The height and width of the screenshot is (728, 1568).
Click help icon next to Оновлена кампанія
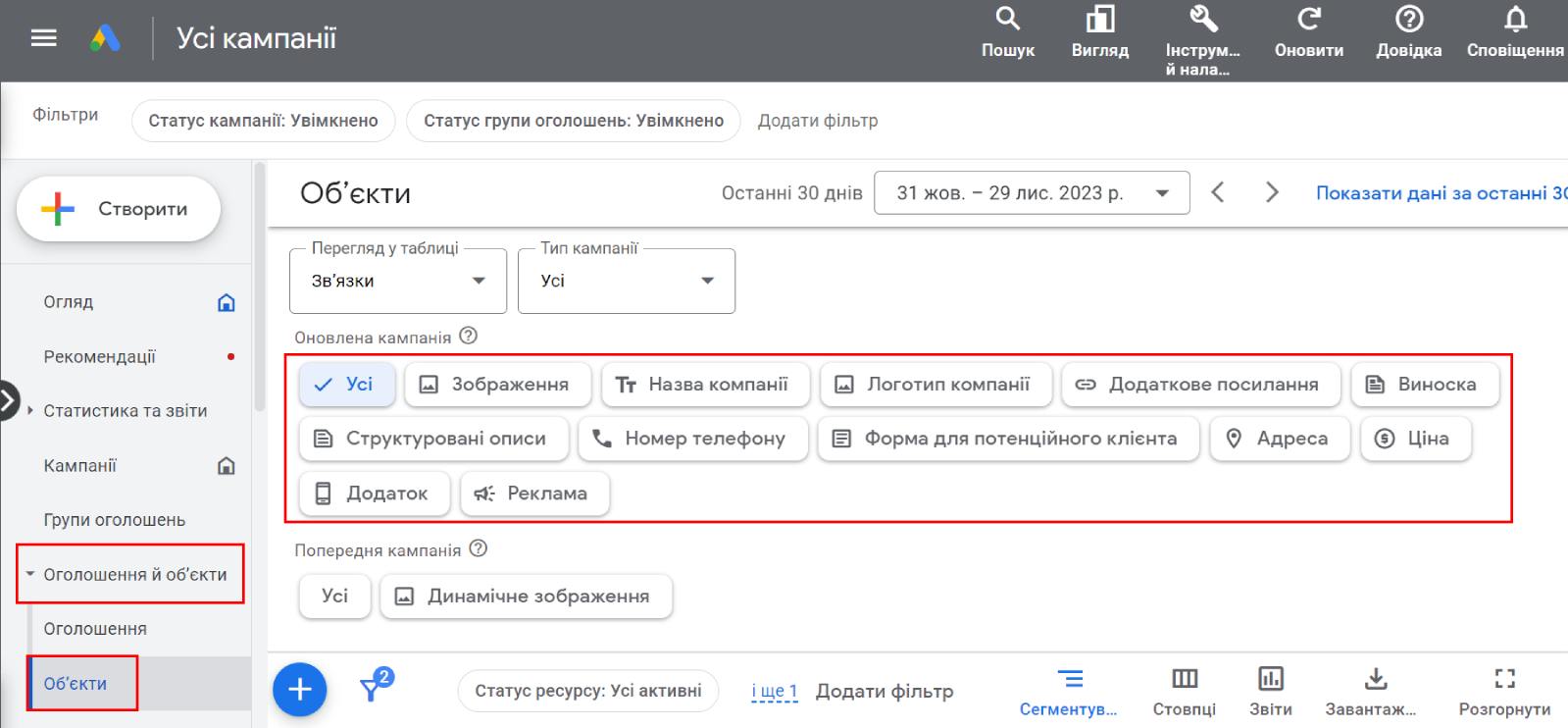pos(469,337)
